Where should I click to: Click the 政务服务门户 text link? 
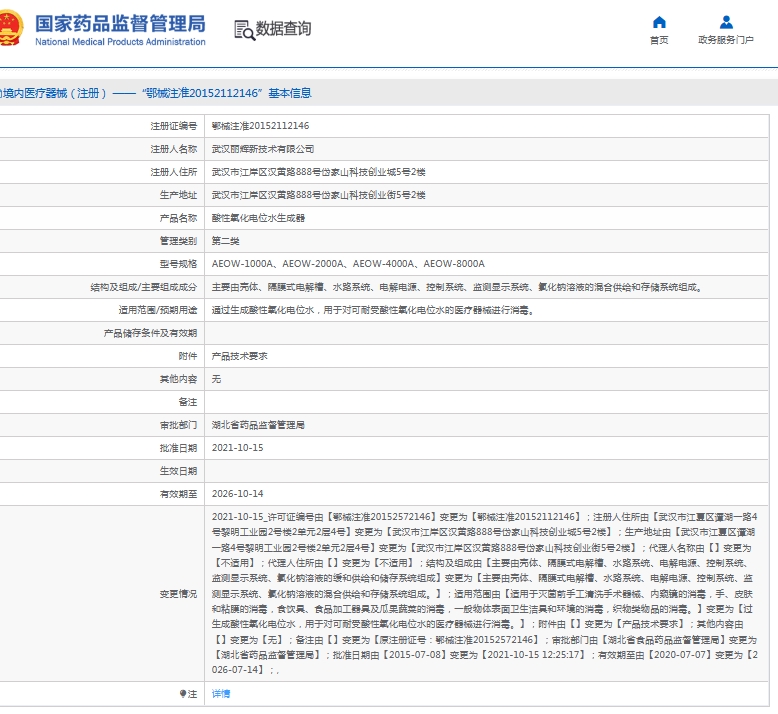click(726, 40)
